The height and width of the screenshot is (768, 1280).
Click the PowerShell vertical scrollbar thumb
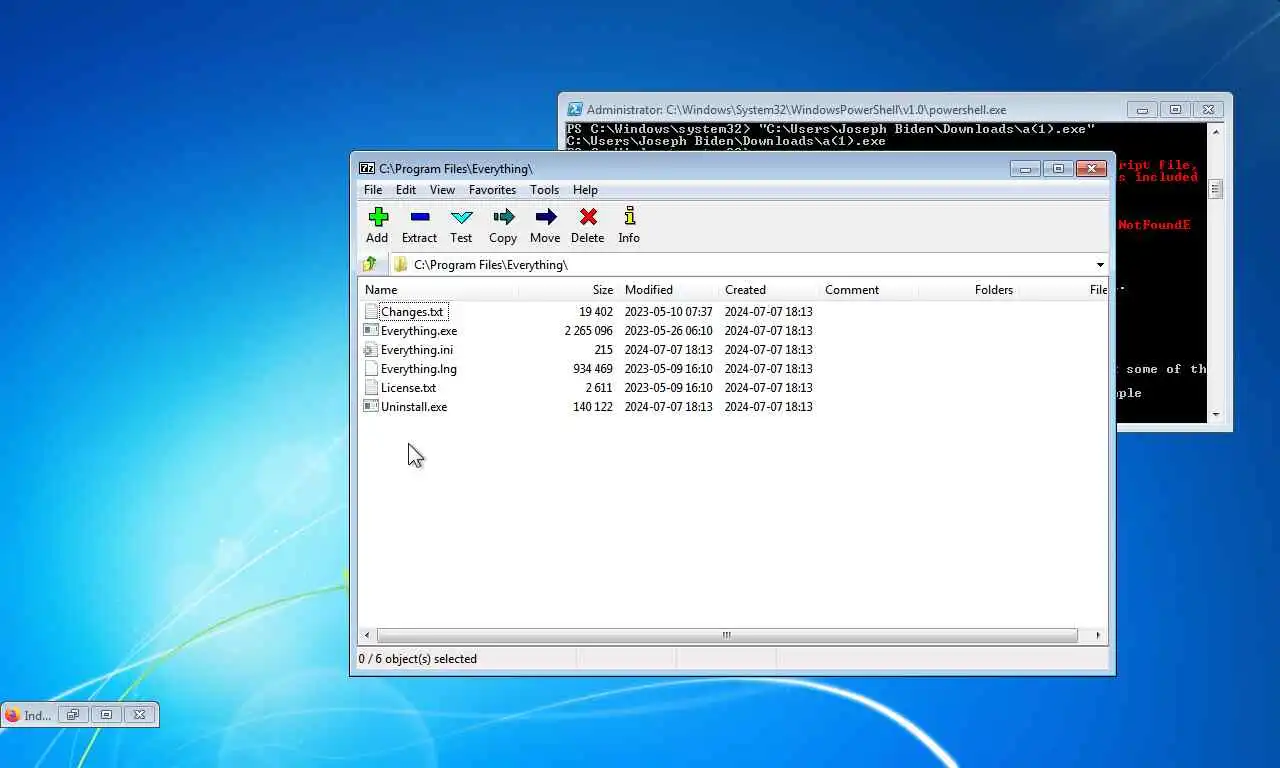(1216, 189)
